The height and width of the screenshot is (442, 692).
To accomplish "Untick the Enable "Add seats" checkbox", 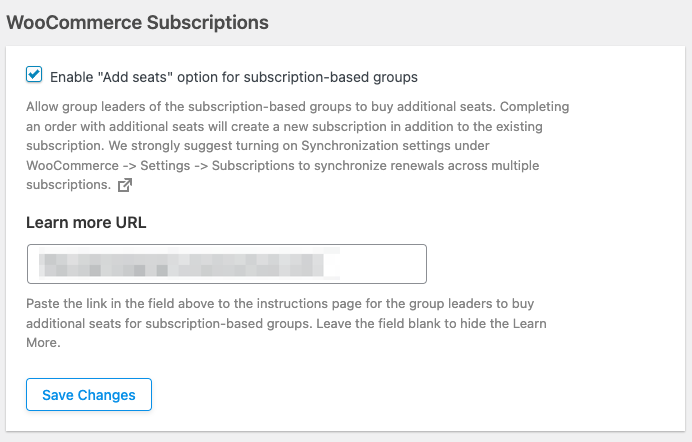I will pos(34,75).
